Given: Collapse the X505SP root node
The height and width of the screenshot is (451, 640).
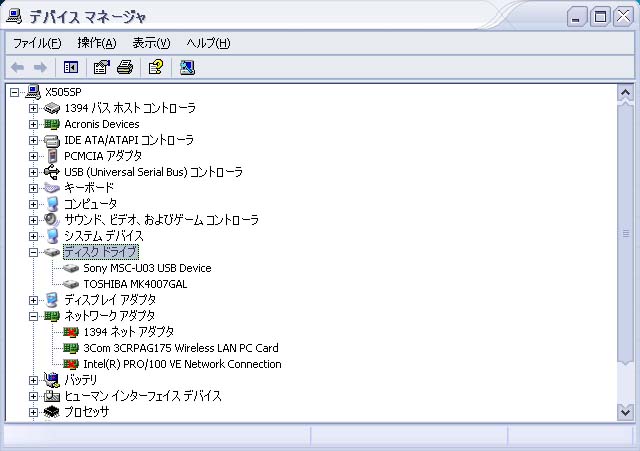Looking at the screenshot, I should click(14, 92).
